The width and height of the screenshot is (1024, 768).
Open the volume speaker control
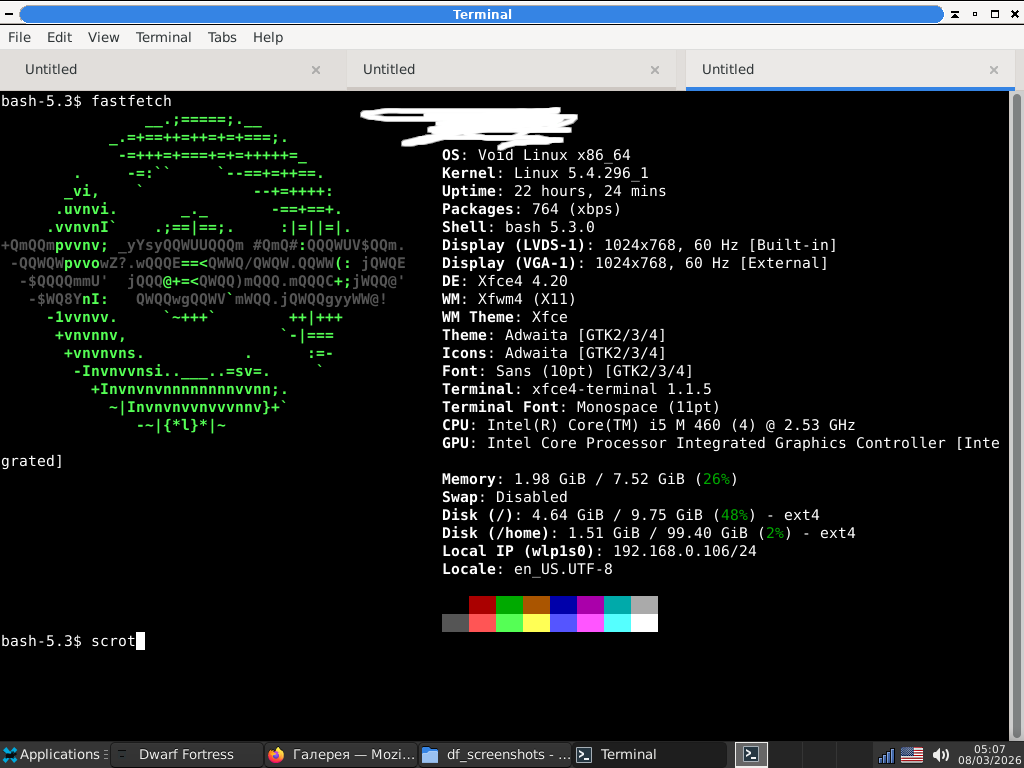[940, 755]
